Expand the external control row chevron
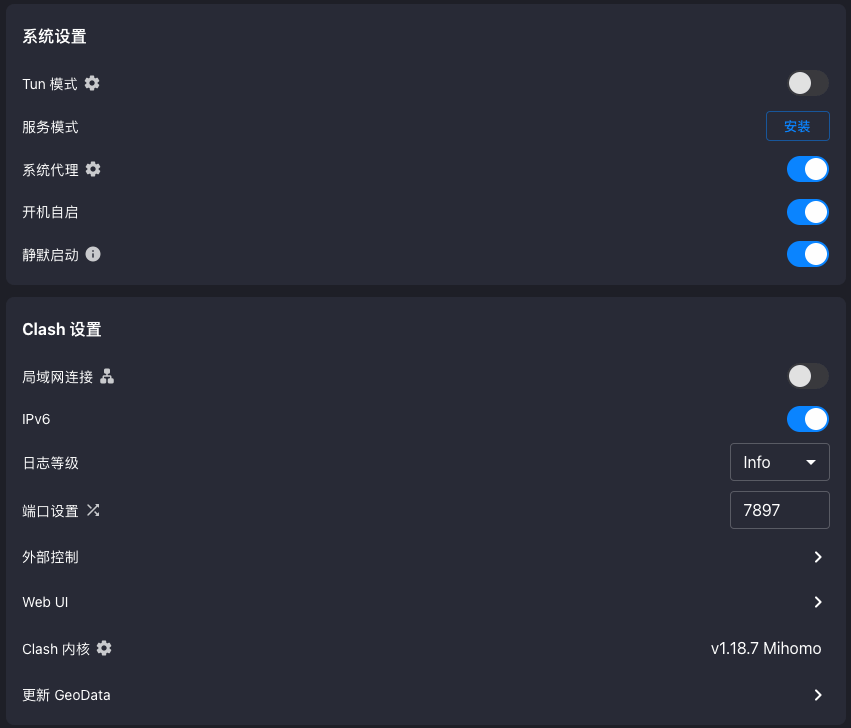Image resolution: width=851 pixels, height=728 pixels. (x=818, y=557)
